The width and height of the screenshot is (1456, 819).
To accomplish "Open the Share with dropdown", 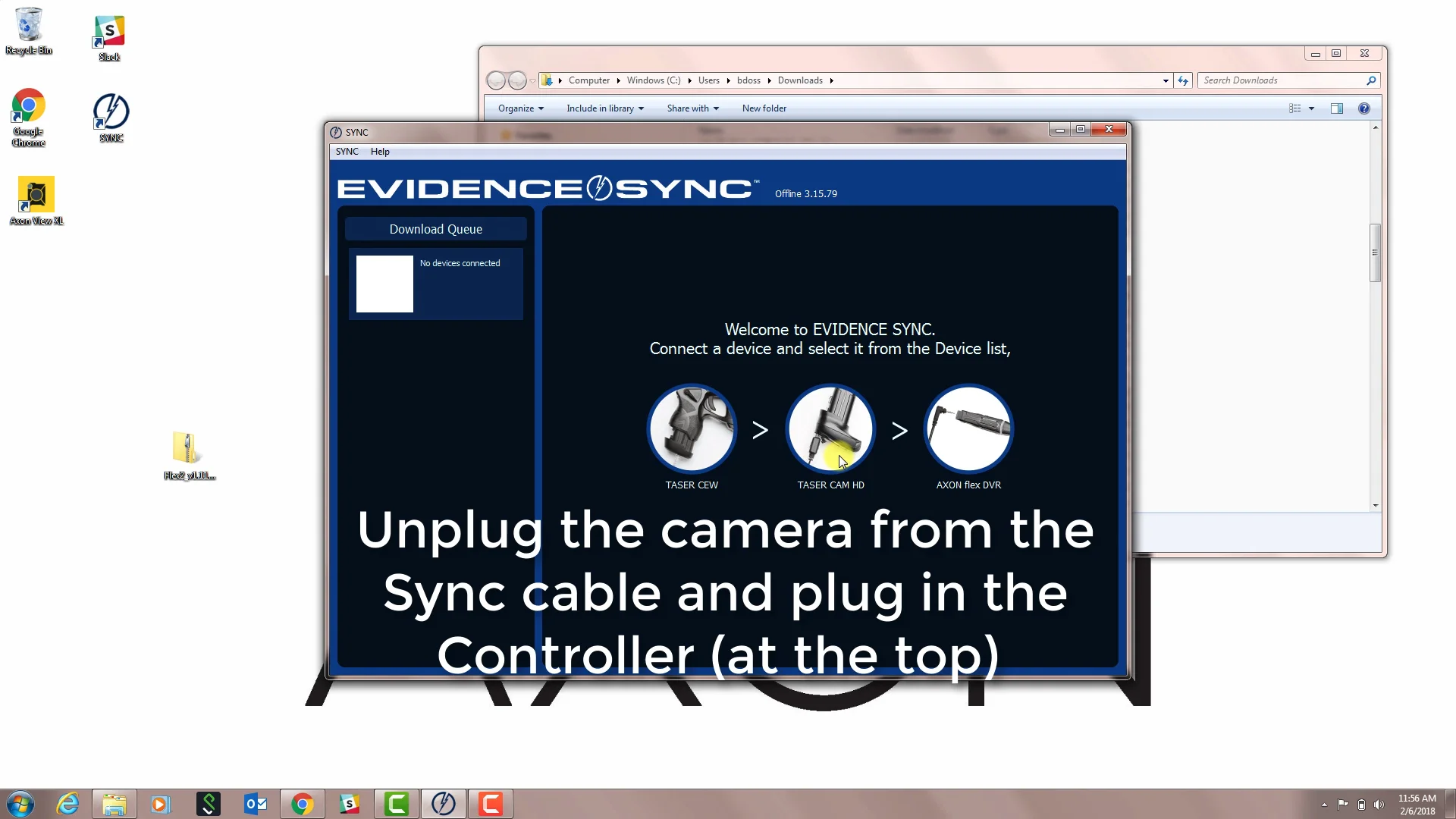I will (x=692, y=108).
